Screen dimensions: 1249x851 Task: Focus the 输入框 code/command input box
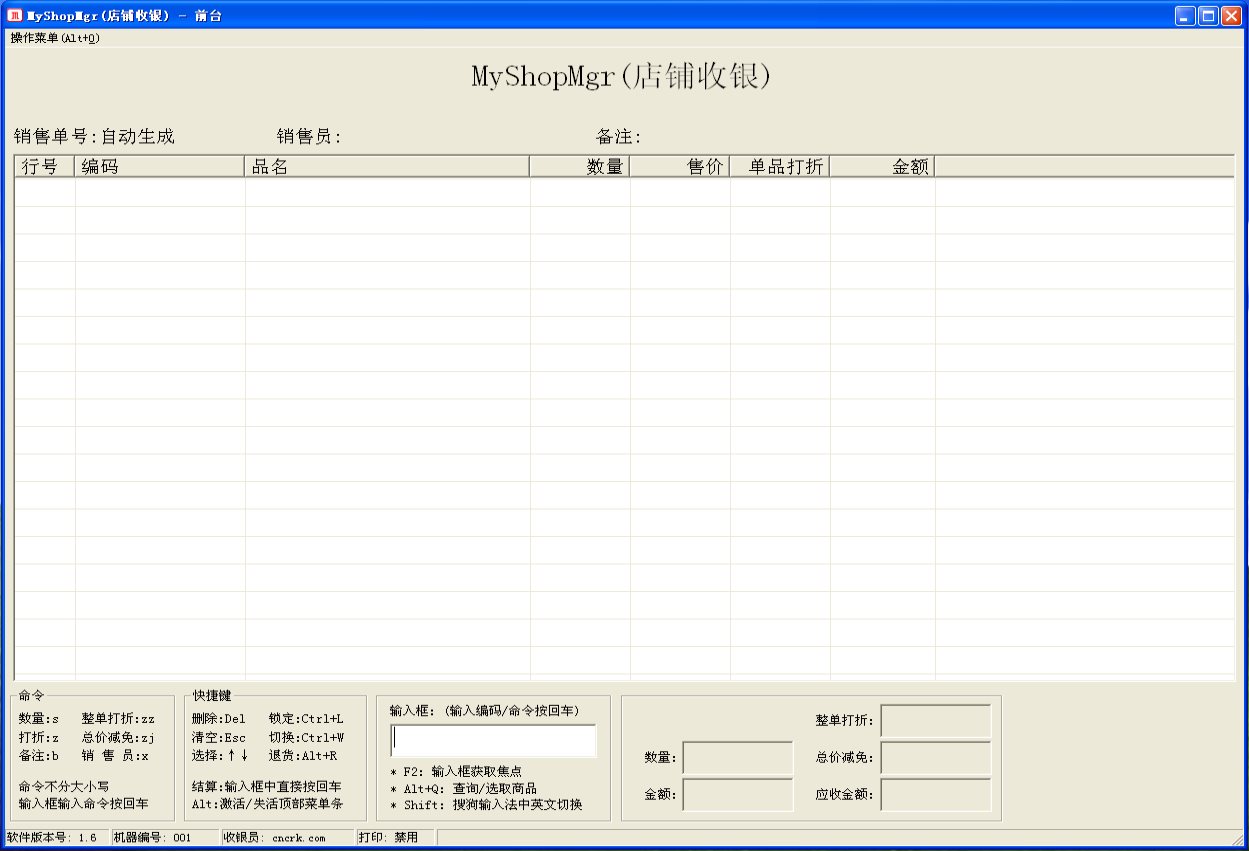click(x=494, y=740)
